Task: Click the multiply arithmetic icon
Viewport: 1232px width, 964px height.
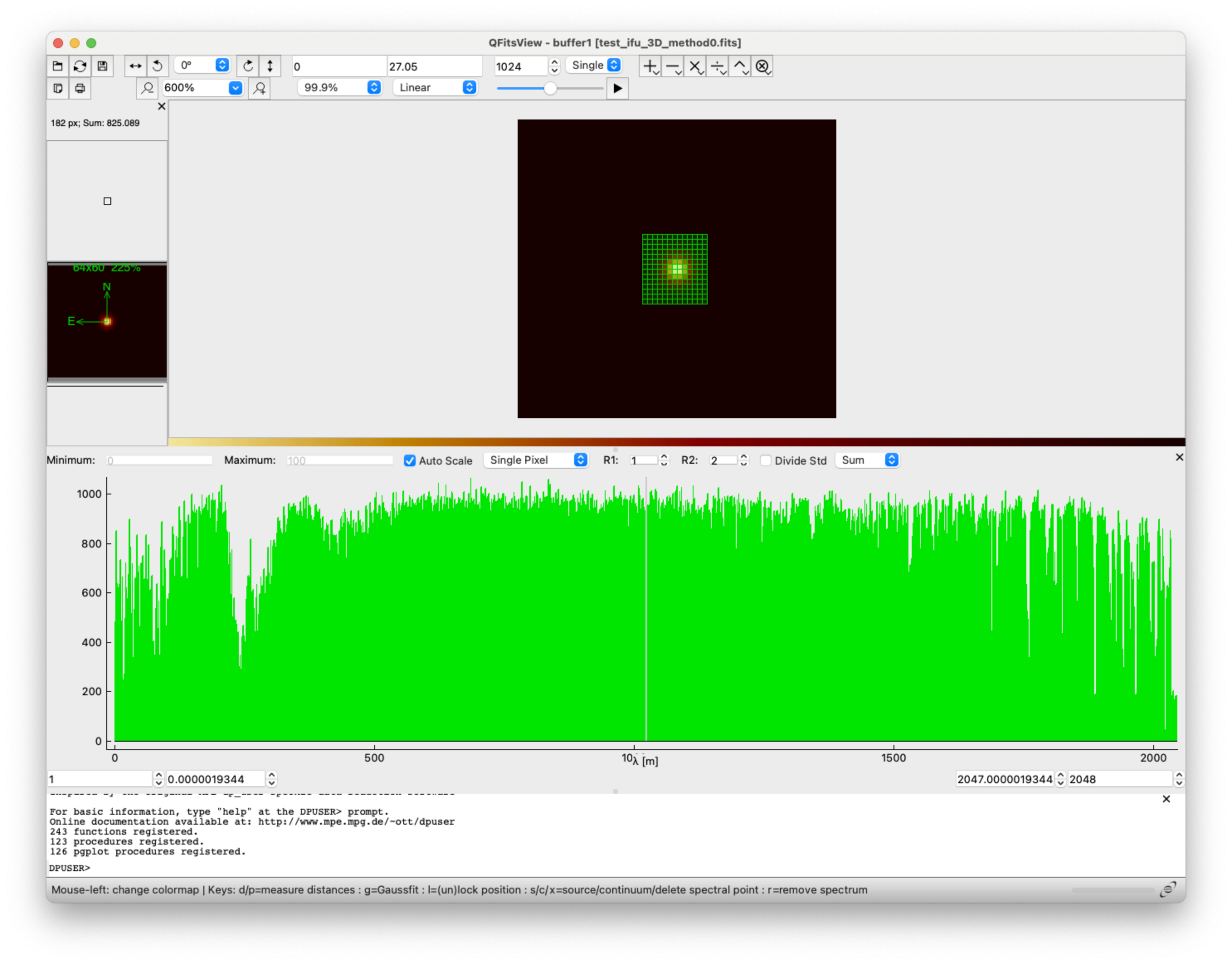Action: (695, 67)
